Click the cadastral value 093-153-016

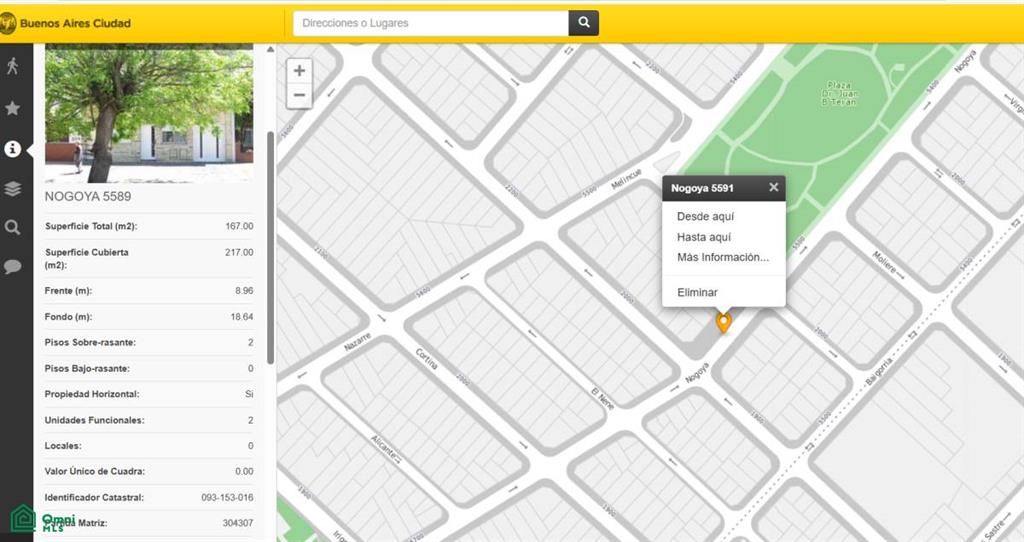click(x=227, y=498)
